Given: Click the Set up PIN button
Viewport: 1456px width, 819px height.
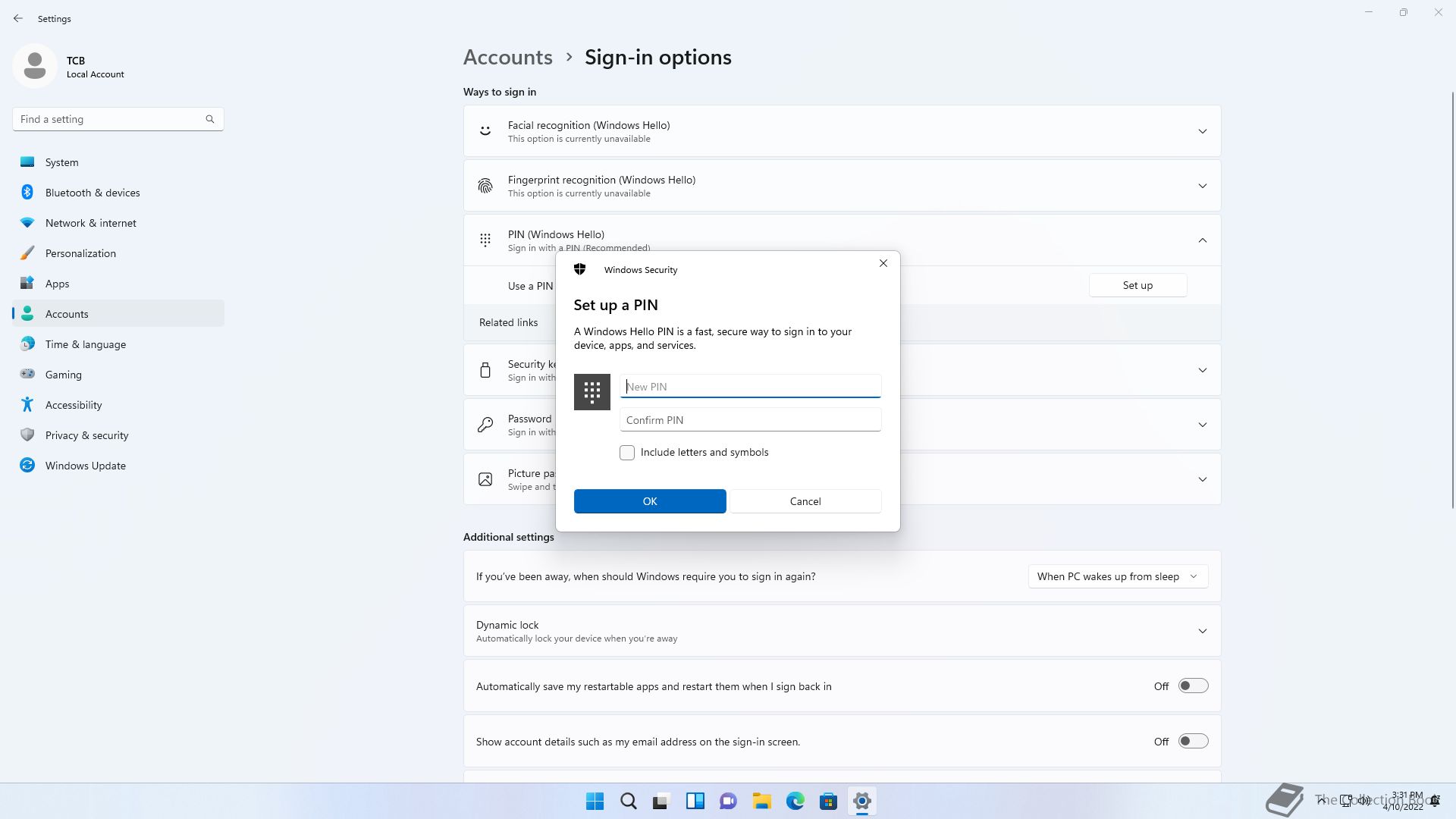Looking at the screenshot, I should [x=1137, y=285].
